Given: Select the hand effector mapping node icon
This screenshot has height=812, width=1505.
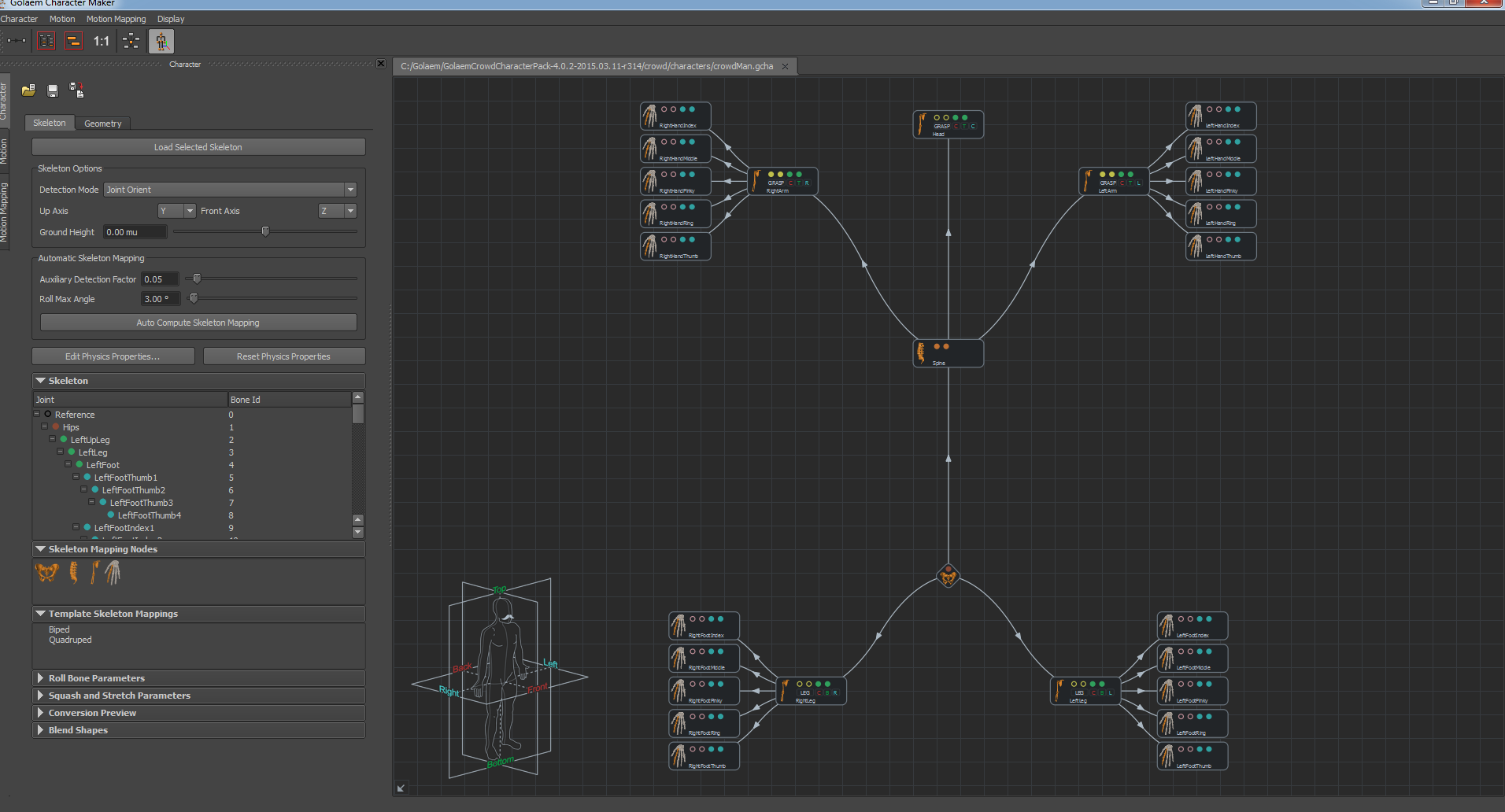Looking at the screenshot, I should point(113,573).
